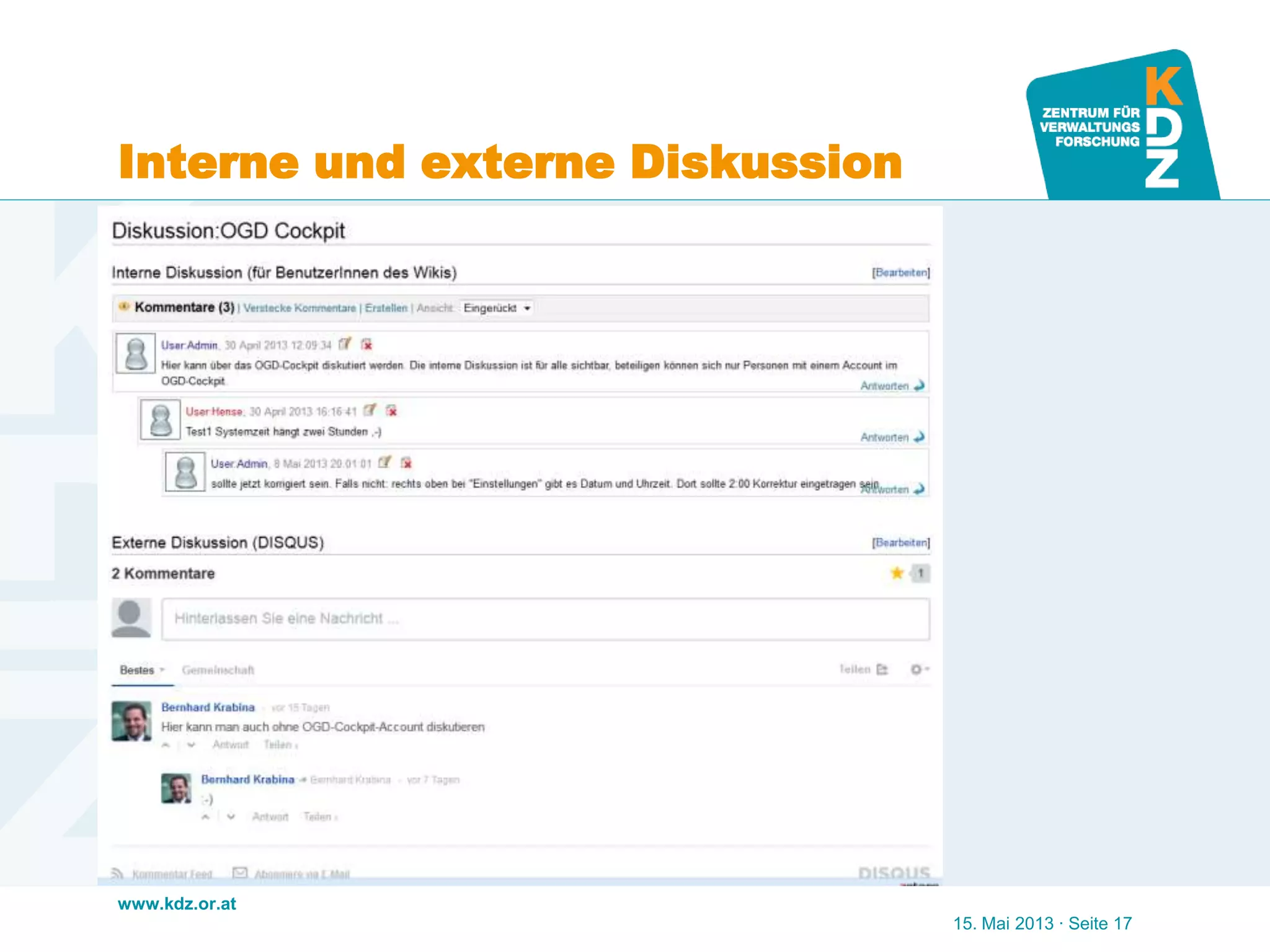The height and width of the screenshot is (952, 1270).
Task: Click the email subscribe envelope icon
Action: 239,873
